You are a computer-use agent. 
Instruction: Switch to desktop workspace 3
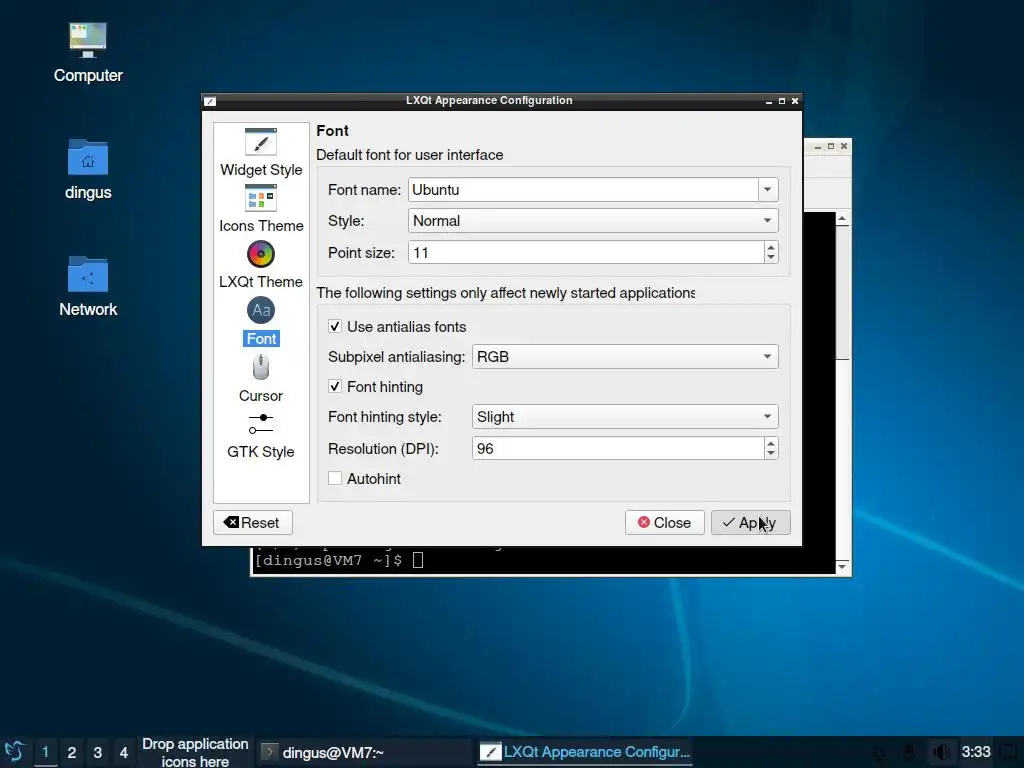point(98,752)
